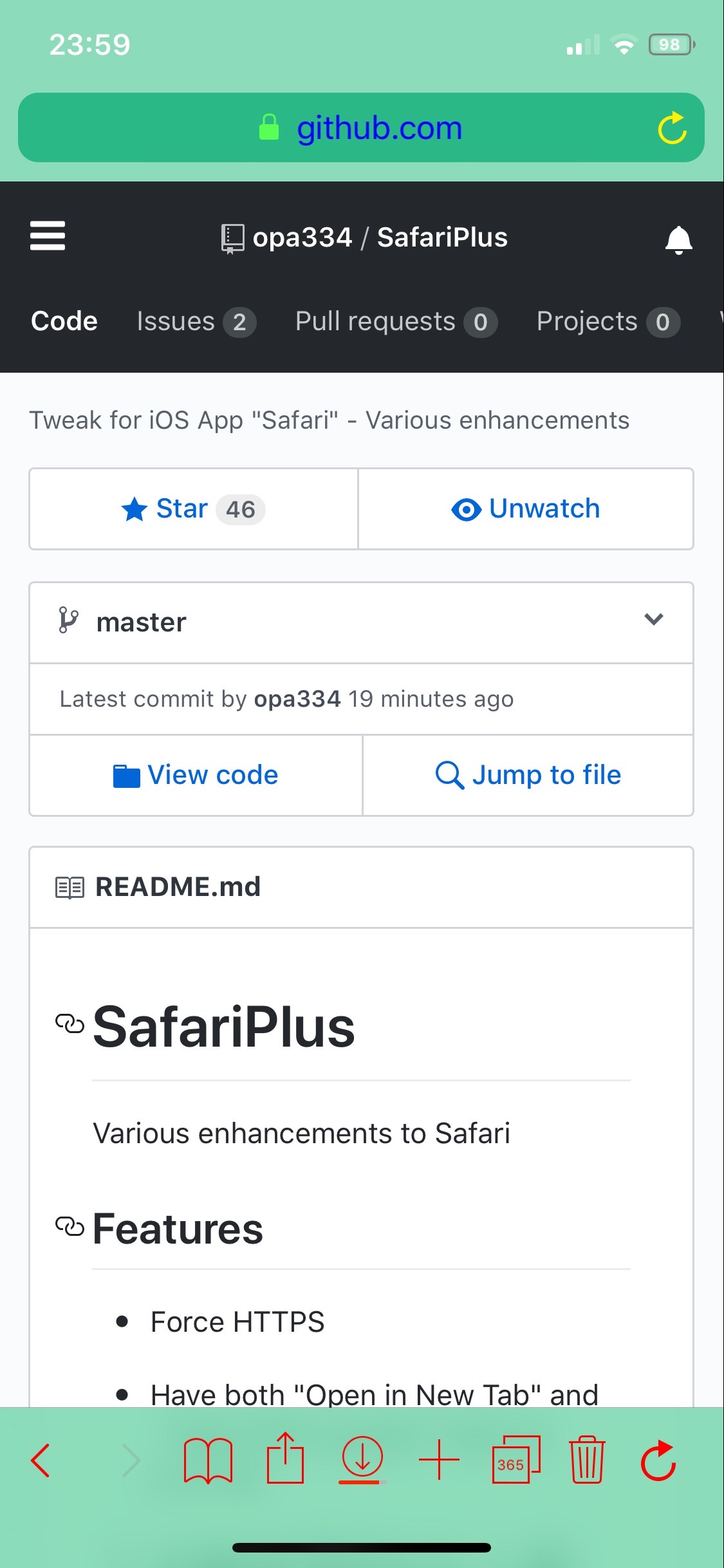Image resolution: width=724 pixels, height=1568 pixels.
Task: Tap the share sheet icon
Action: click(285, 1458)
